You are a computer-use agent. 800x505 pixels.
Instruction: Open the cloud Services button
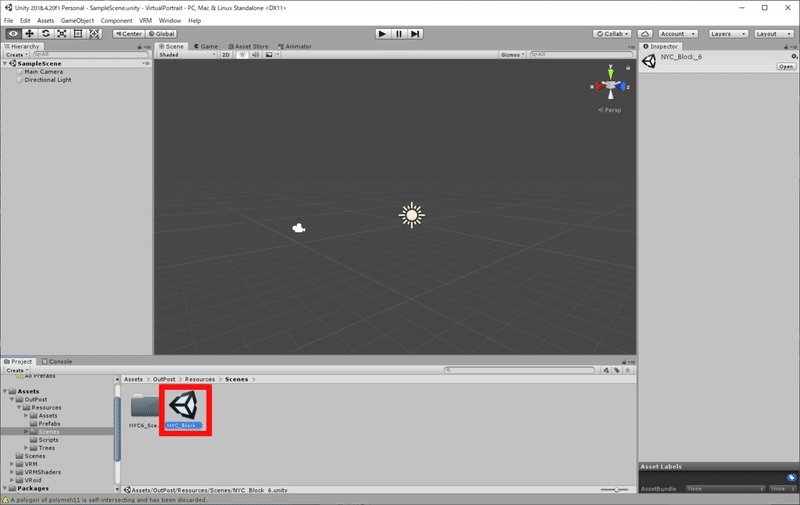click(645, 34)
